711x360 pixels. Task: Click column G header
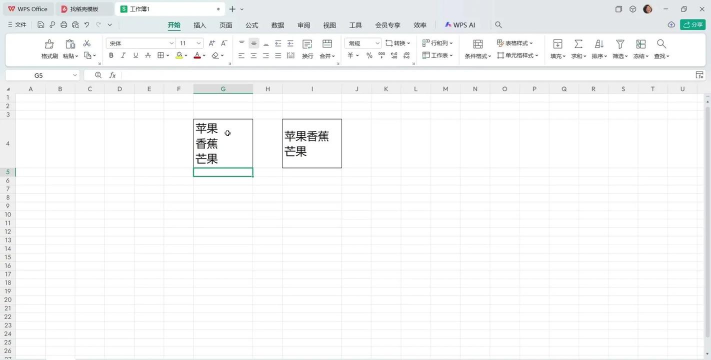coord(223,89)
